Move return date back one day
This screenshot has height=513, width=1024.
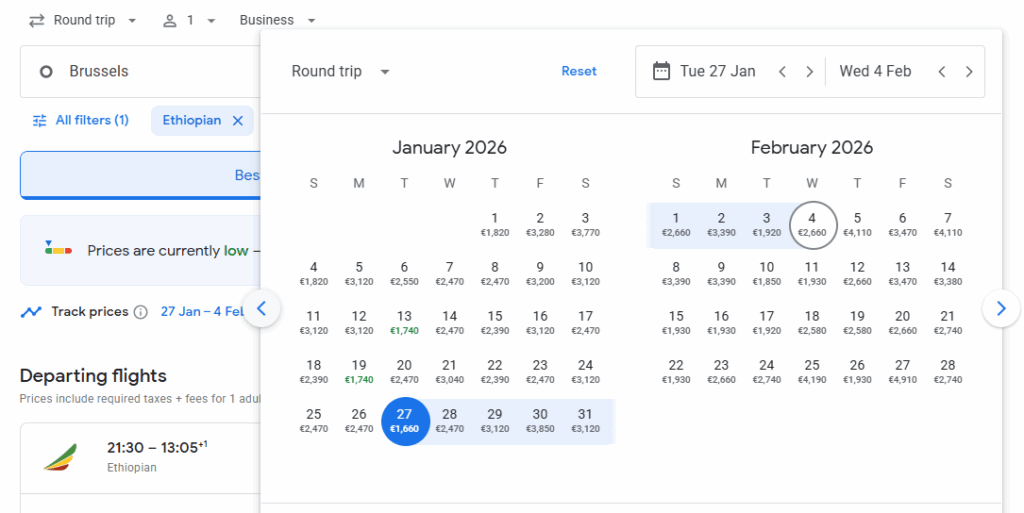(x=942, y=71)
